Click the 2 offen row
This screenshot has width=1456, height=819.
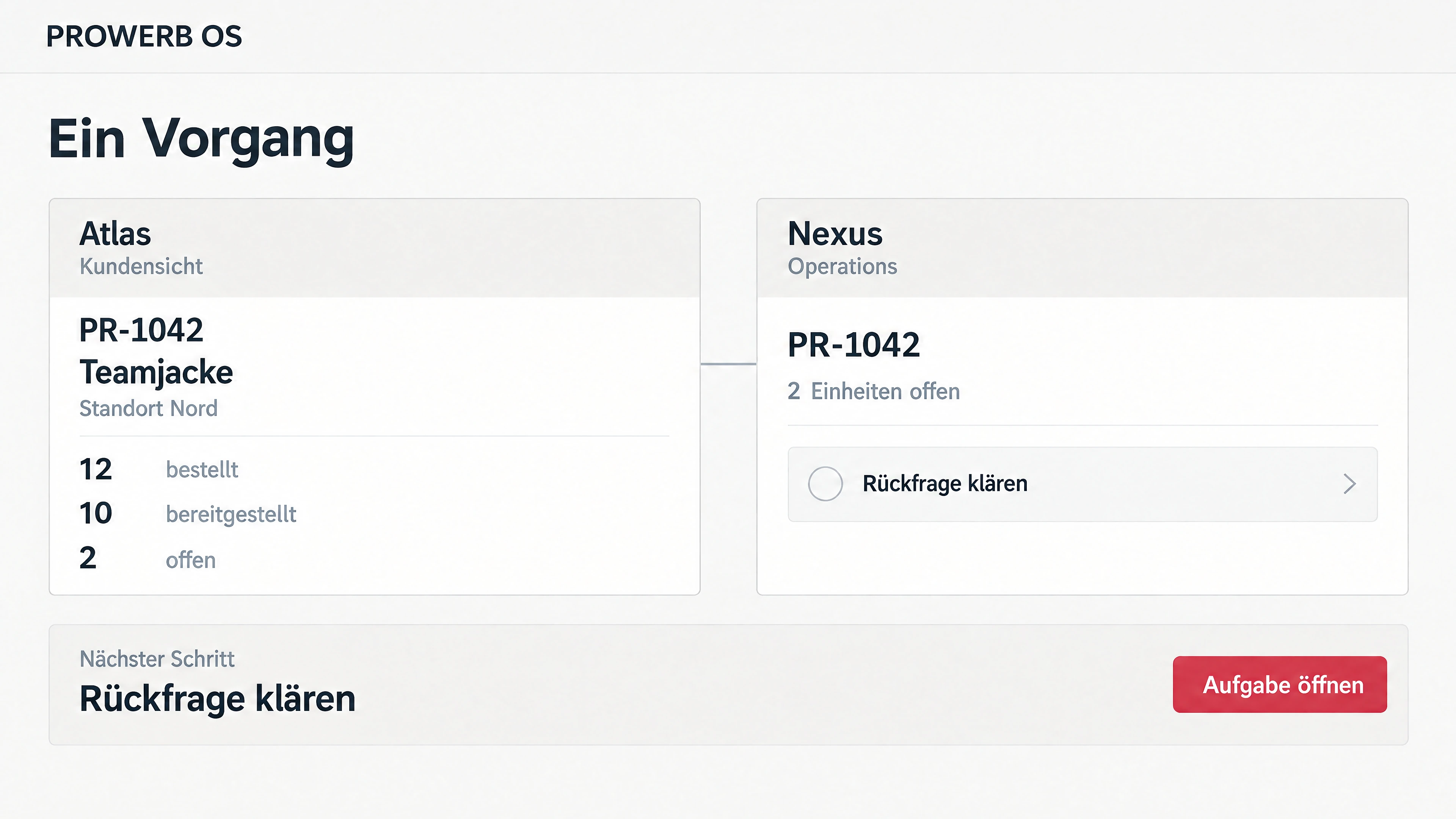[x=147, y=559]
